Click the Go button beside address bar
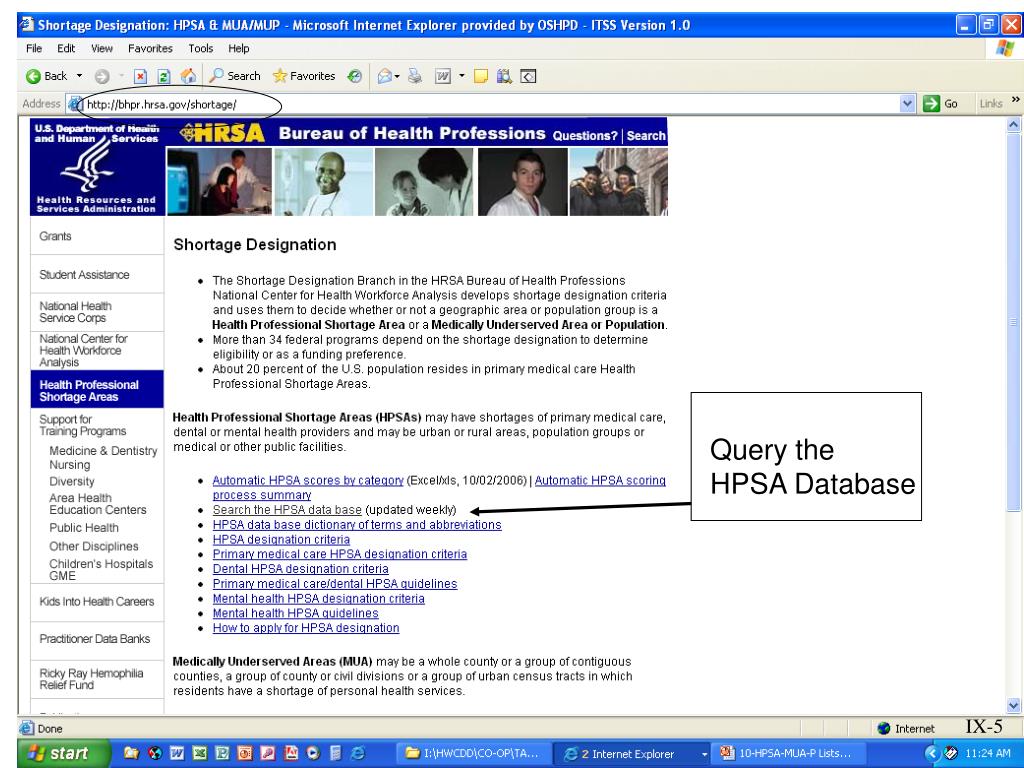The width and height of the screenshot is (1024, 768). click(939, 103)
